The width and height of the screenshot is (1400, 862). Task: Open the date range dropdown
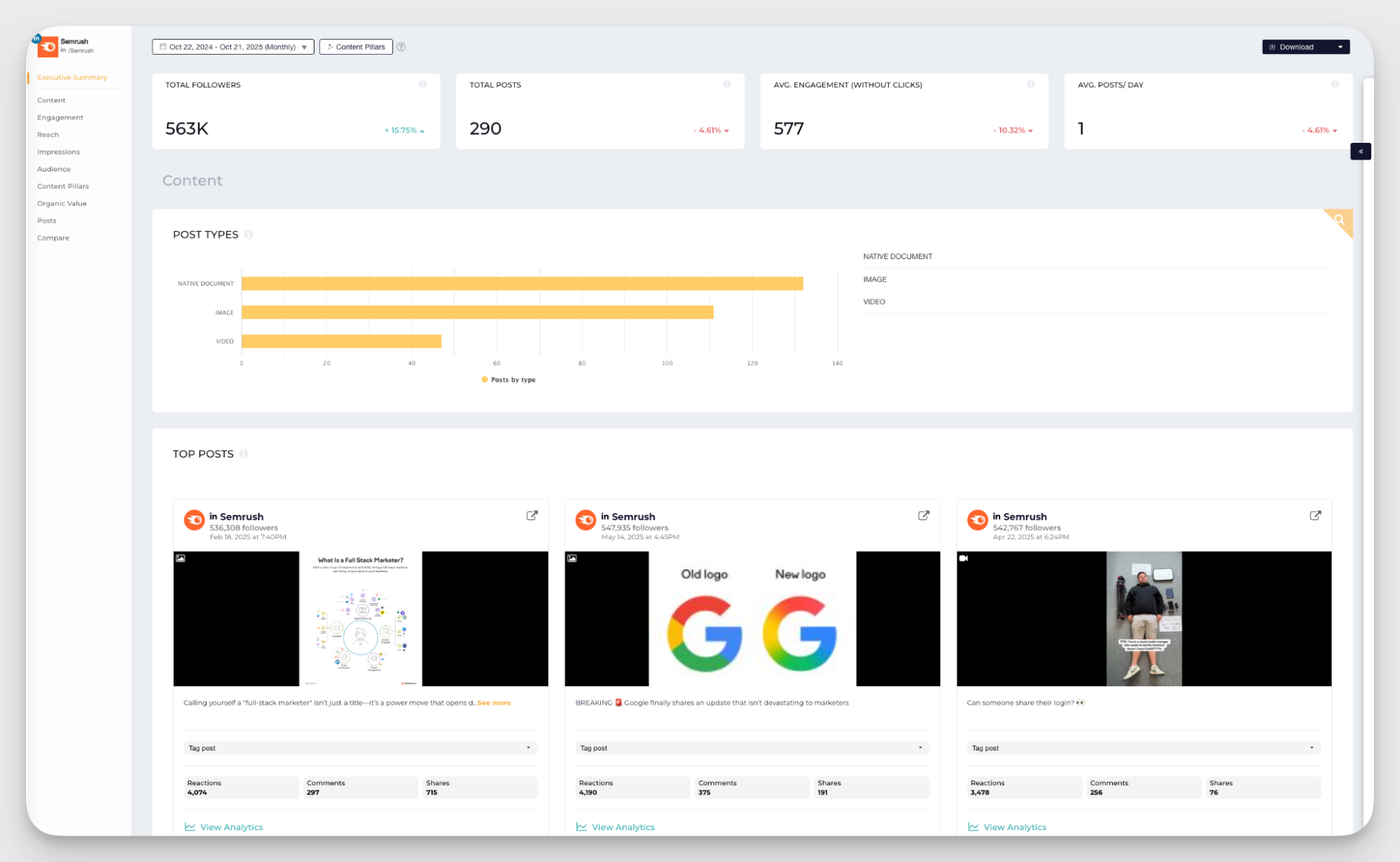[233, 47]
